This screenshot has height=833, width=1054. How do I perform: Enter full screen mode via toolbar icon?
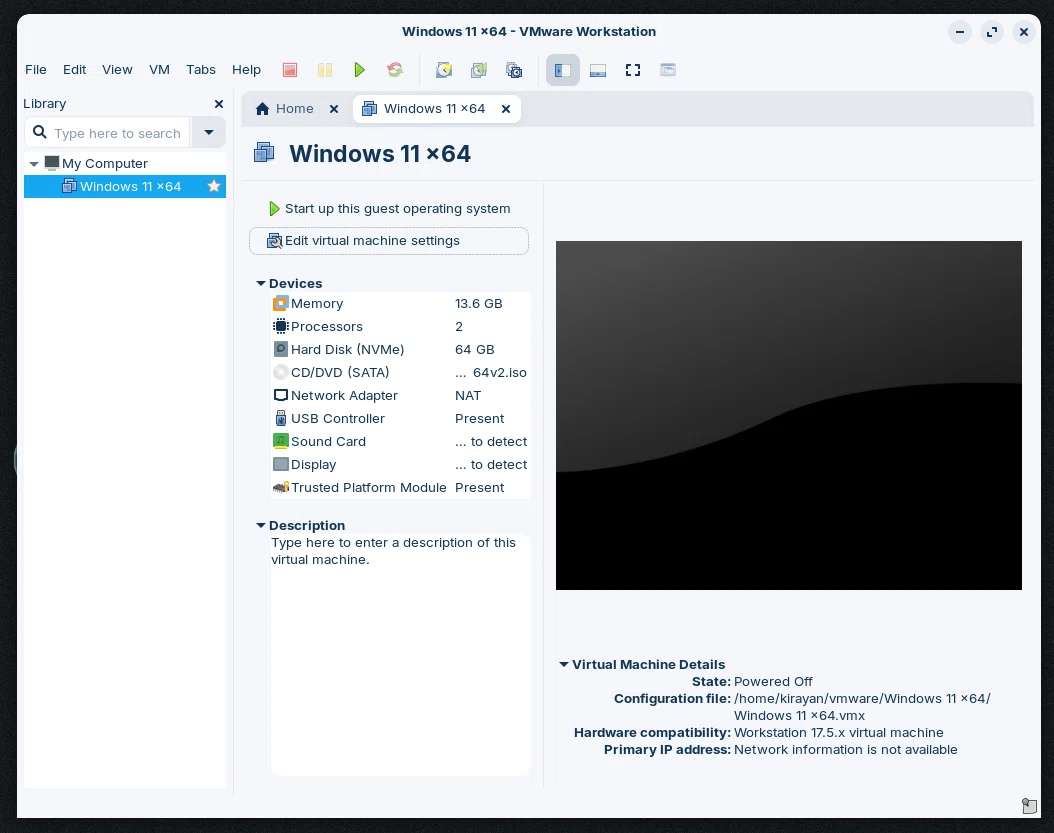pyautogui.click(x=633, y=70)
